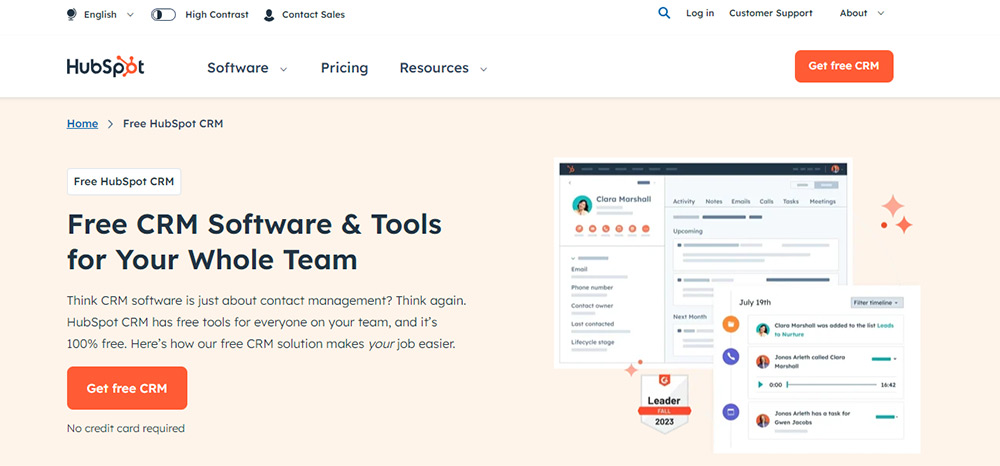
Task: Click the Free HubSpot CRM tag label
Action: pyautogui.click(x=124, y=182)
